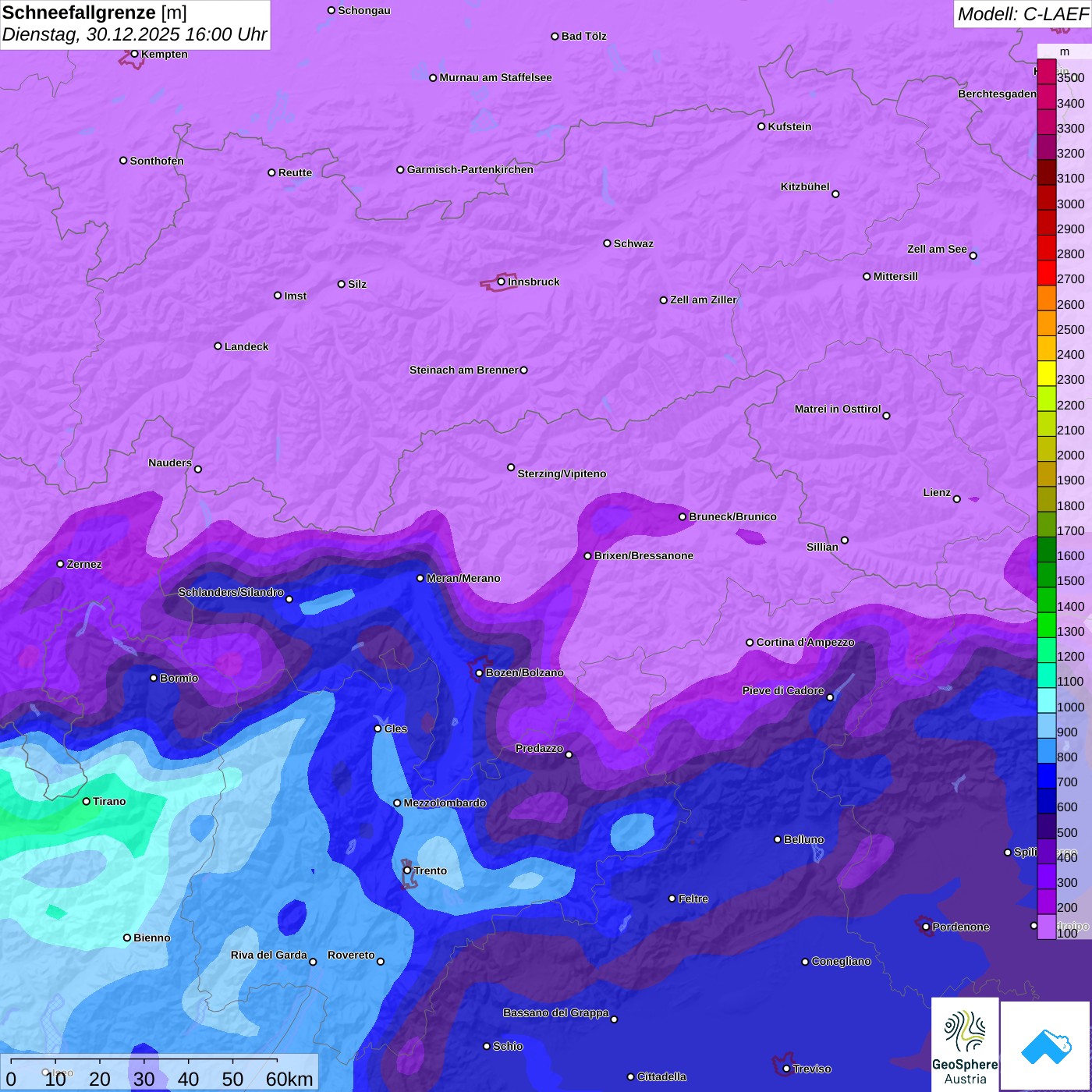Click the 'Murnau am Staffelsee' label
1092x1092 pixels.
click(x=496, y=77)
